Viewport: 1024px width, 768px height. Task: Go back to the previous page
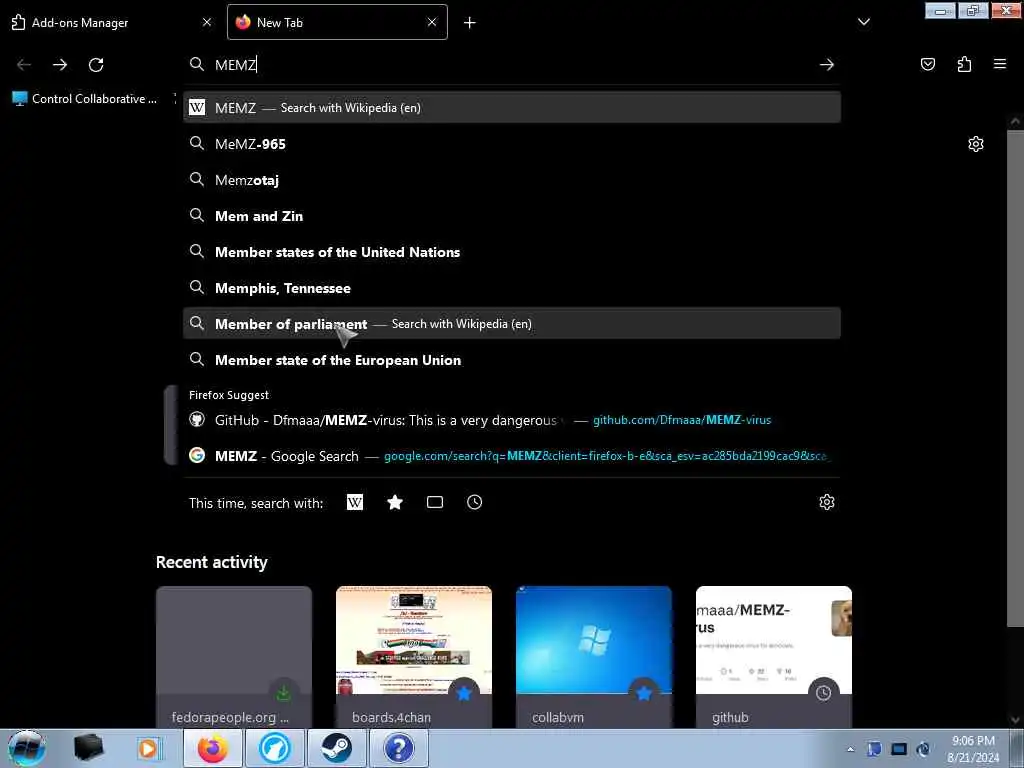point(24,65)
